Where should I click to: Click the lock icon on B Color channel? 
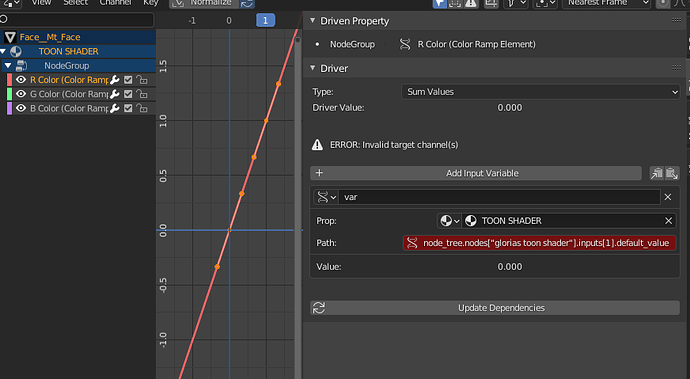142,108
